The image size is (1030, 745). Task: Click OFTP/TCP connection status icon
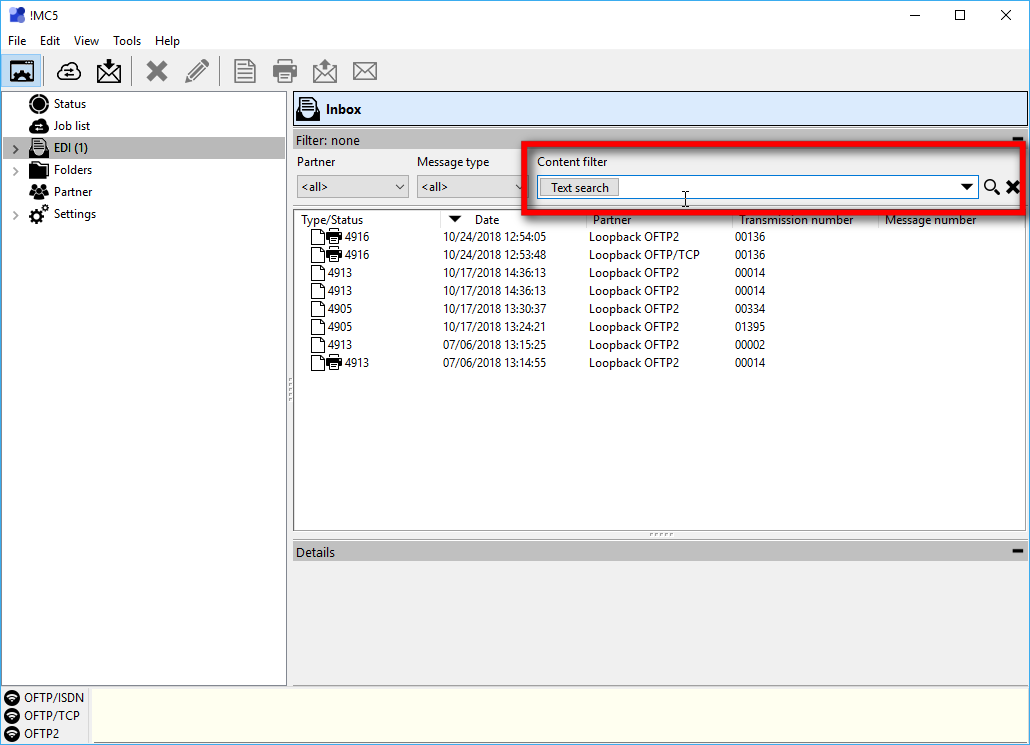coord(12,715)
